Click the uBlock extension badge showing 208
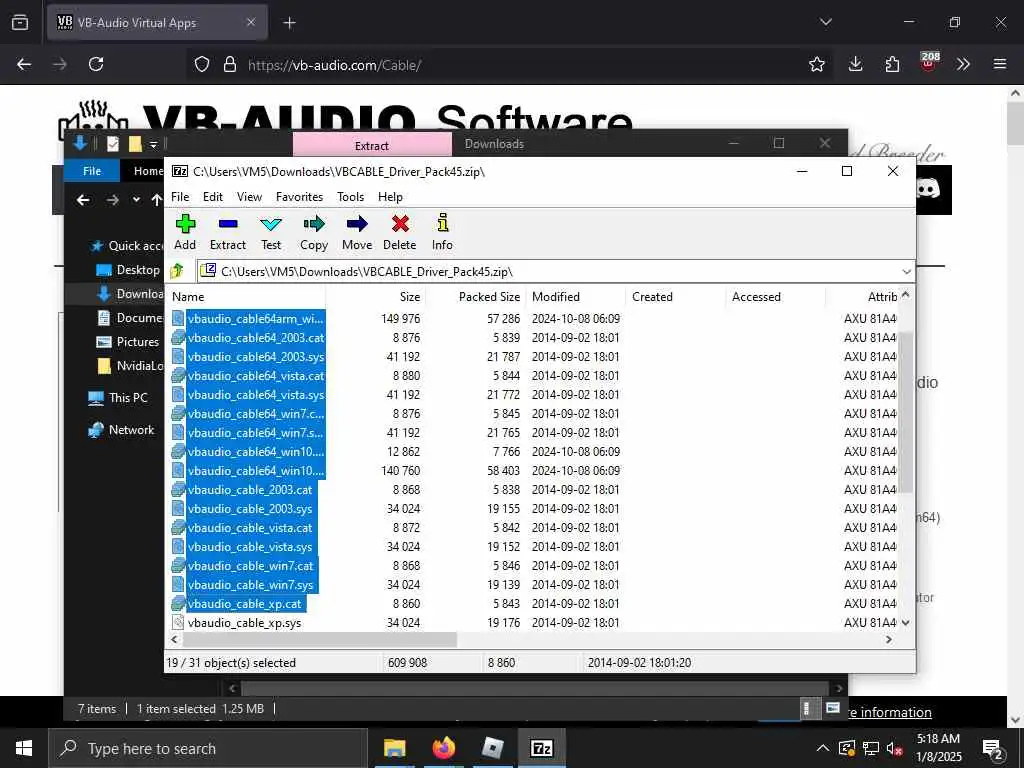 [x=929, y=63]
